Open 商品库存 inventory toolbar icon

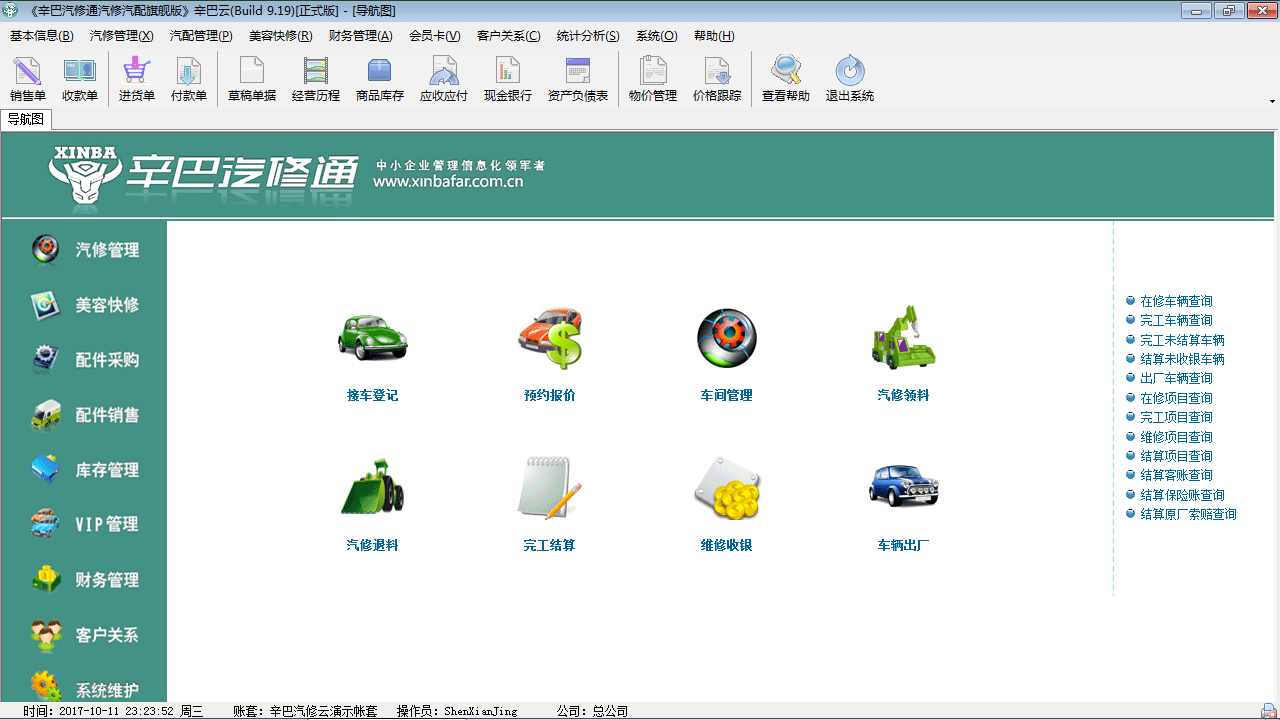(380, 79)
